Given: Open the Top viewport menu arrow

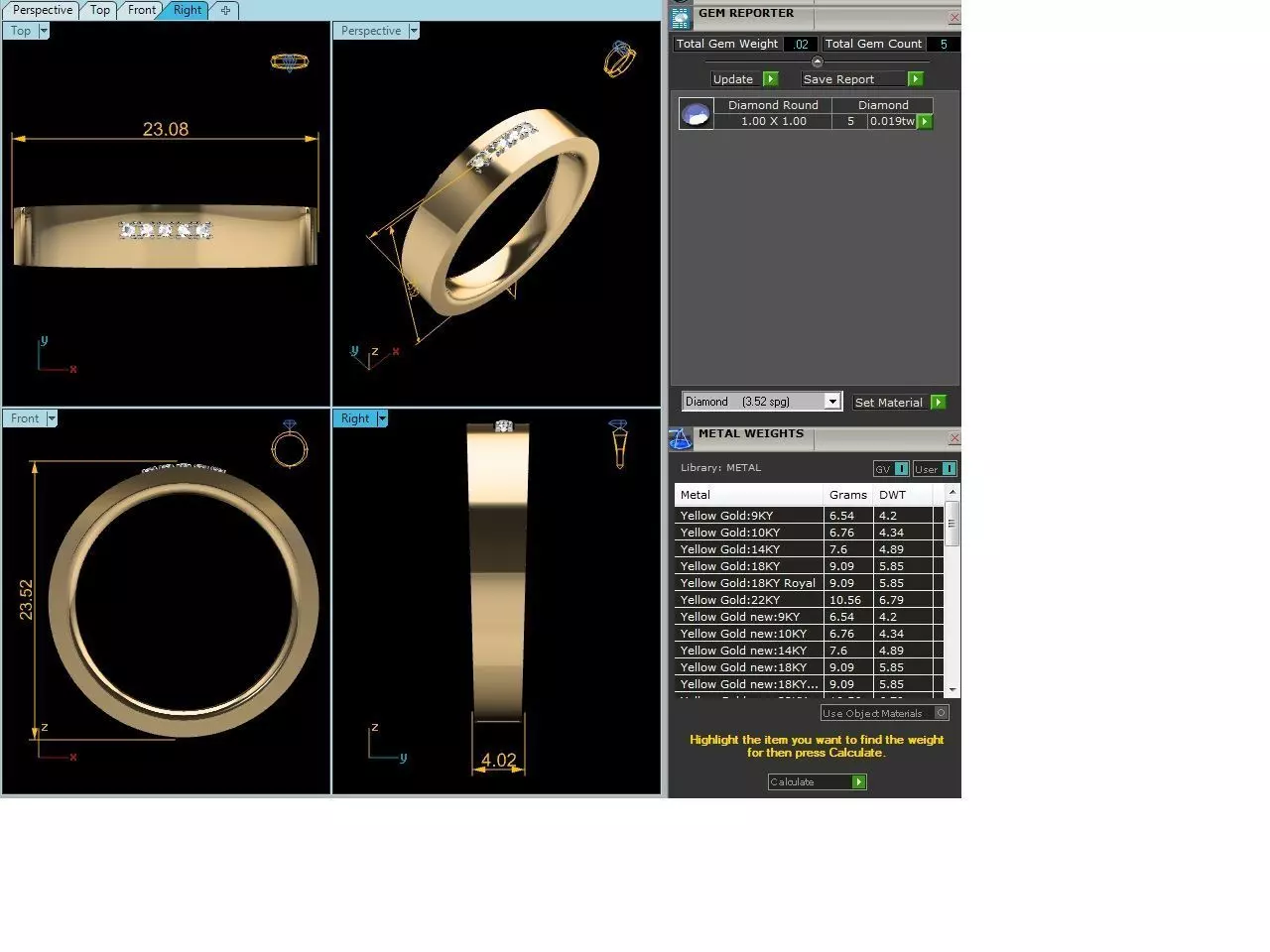Looking at the screenshot, I should (44, 31).
